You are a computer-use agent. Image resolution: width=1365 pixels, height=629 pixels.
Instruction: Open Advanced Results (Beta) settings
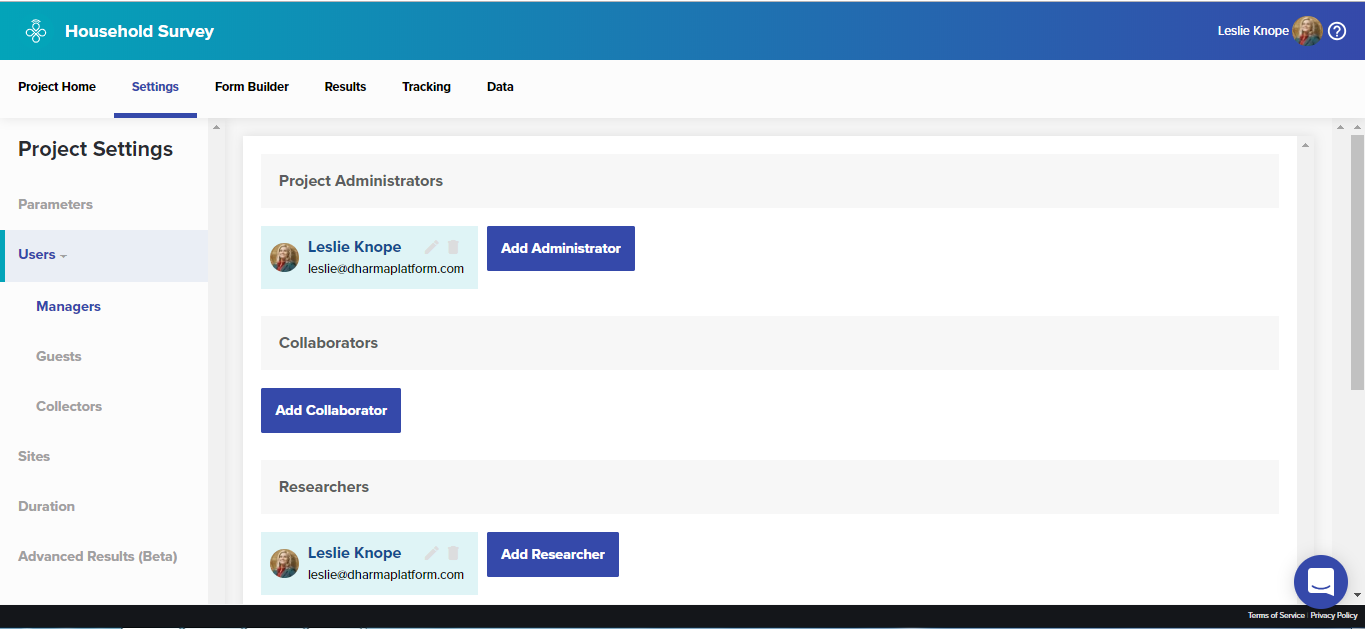[x=97, y=556]
